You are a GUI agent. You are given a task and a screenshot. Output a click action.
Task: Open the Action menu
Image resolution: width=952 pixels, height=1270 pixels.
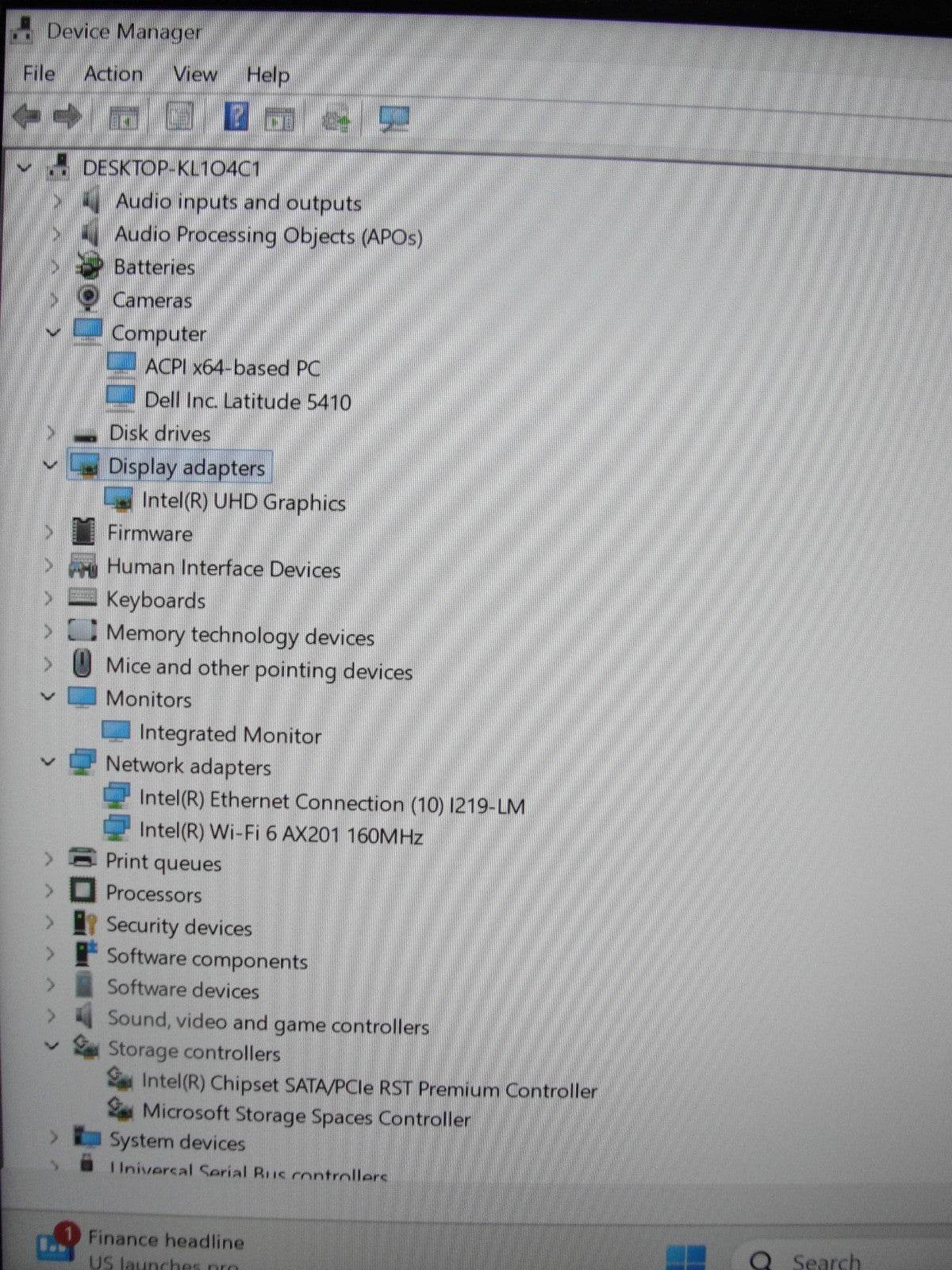click(113, 74)
